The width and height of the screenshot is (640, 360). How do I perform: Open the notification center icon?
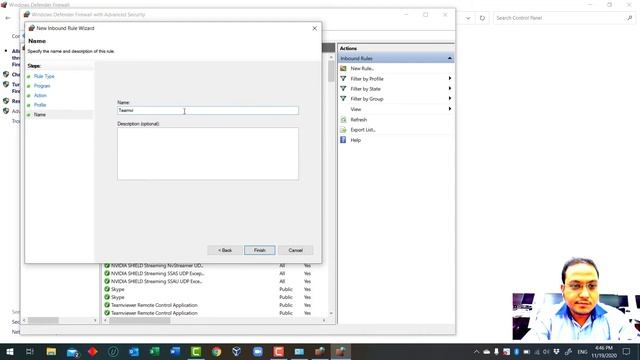pyautogui.click(x=627, y=351)
